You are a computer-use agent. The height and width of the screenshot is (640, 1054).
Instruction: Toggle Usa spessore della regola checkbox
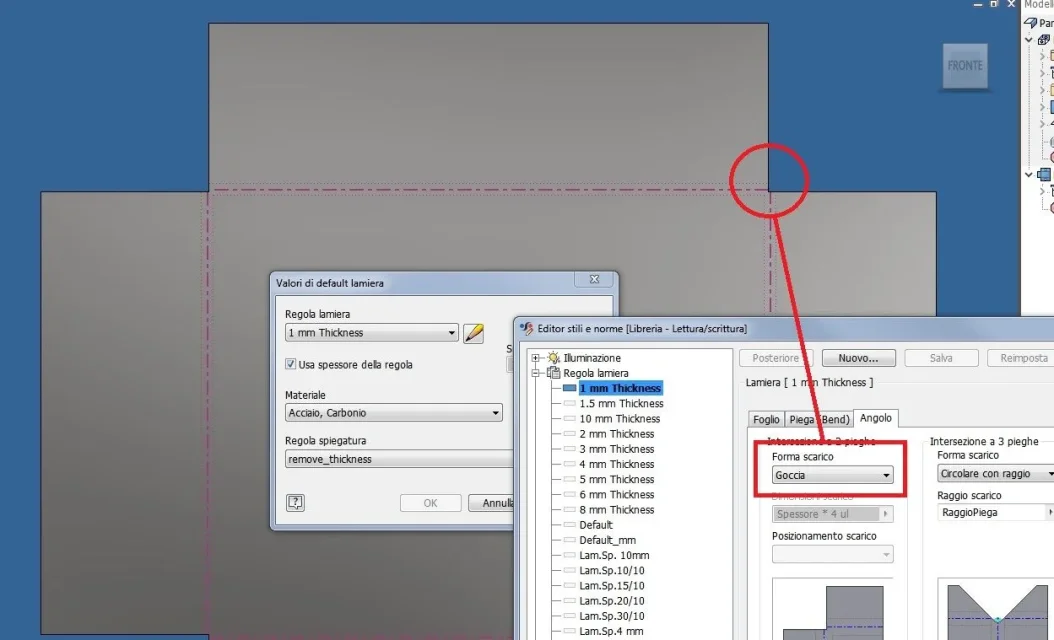tap(290, 364)
